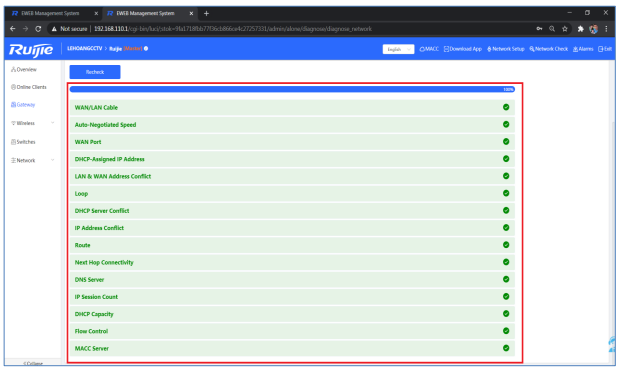Click the Ruijie logo
The image size is (622, 371).
coord(31,50)
